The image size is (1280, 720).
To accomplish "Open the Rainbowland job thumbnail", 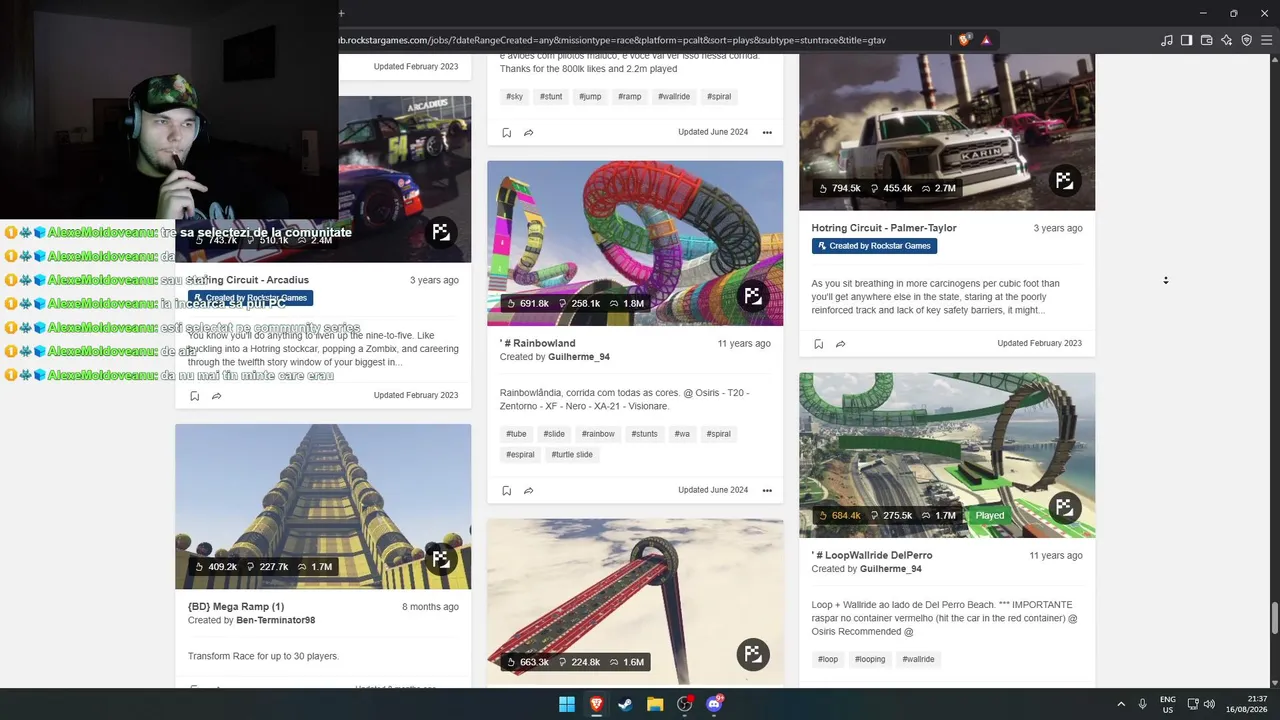I will (635, 243).
